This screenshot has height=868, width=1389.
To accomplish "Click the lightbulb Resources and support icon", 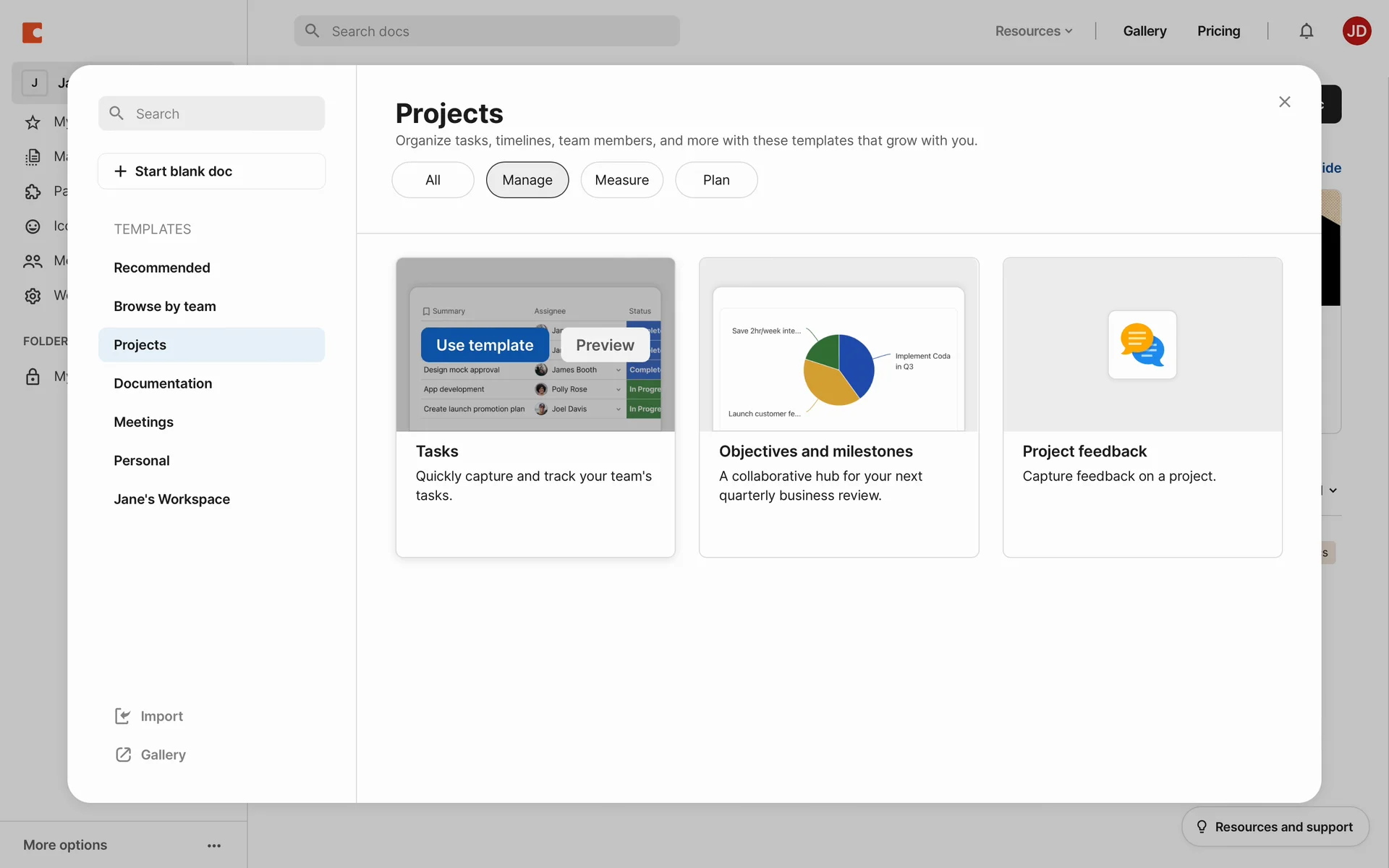I will click(1202, 827).
